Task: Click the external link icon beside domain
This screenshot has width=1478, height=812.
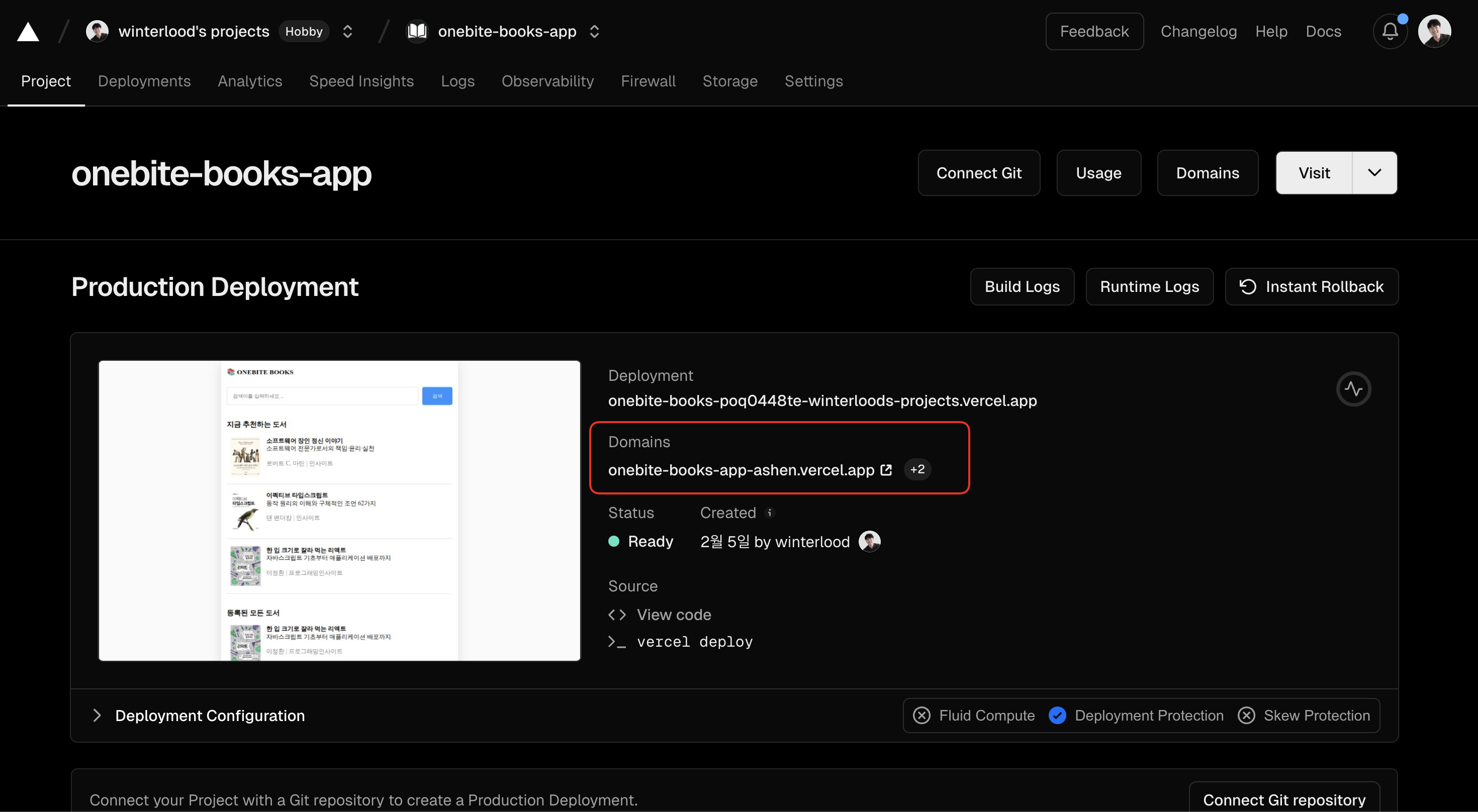Action: coord(886,470)
